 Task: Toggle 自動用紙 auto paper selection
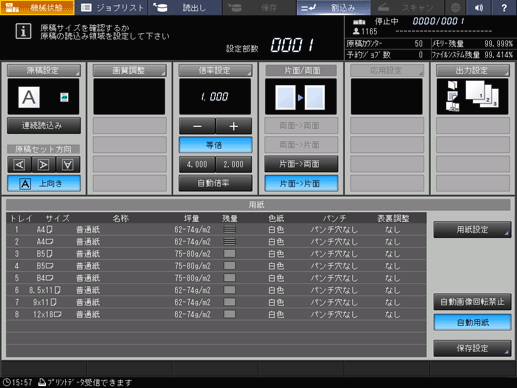point(472,322)
